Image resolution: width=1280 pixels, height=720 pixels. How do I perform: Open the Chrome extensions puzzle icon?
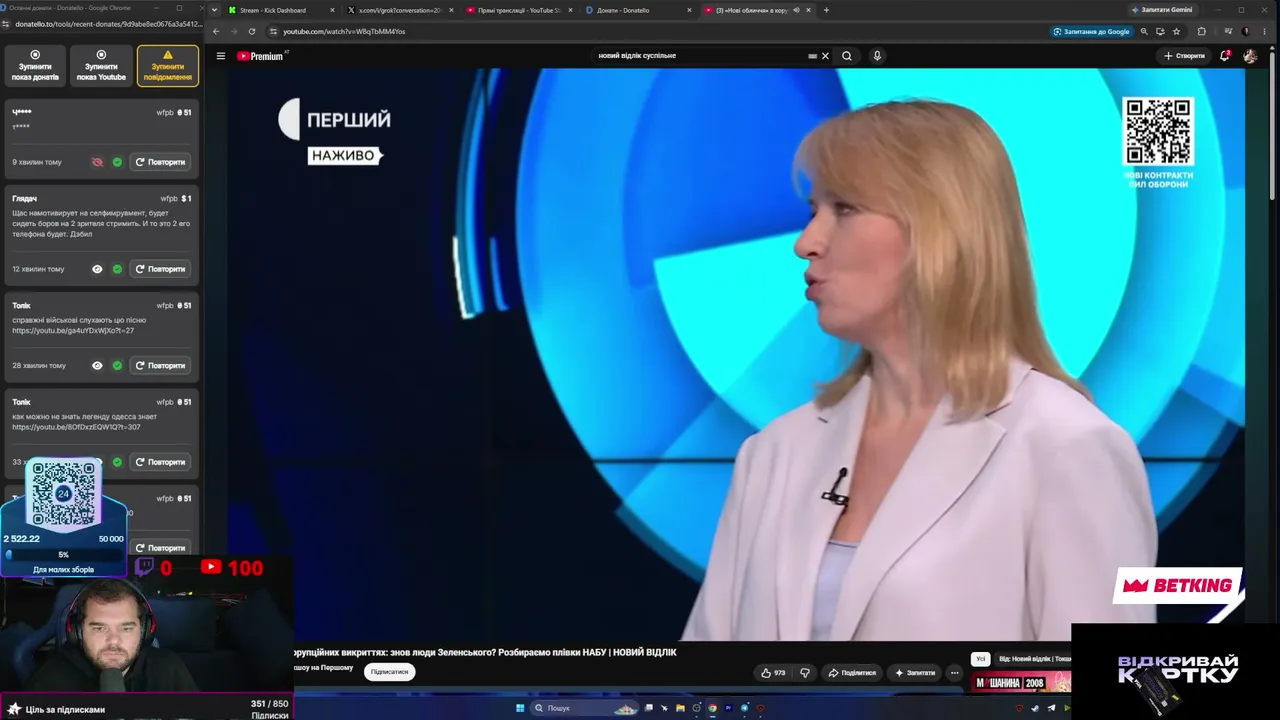[1202, 31]
